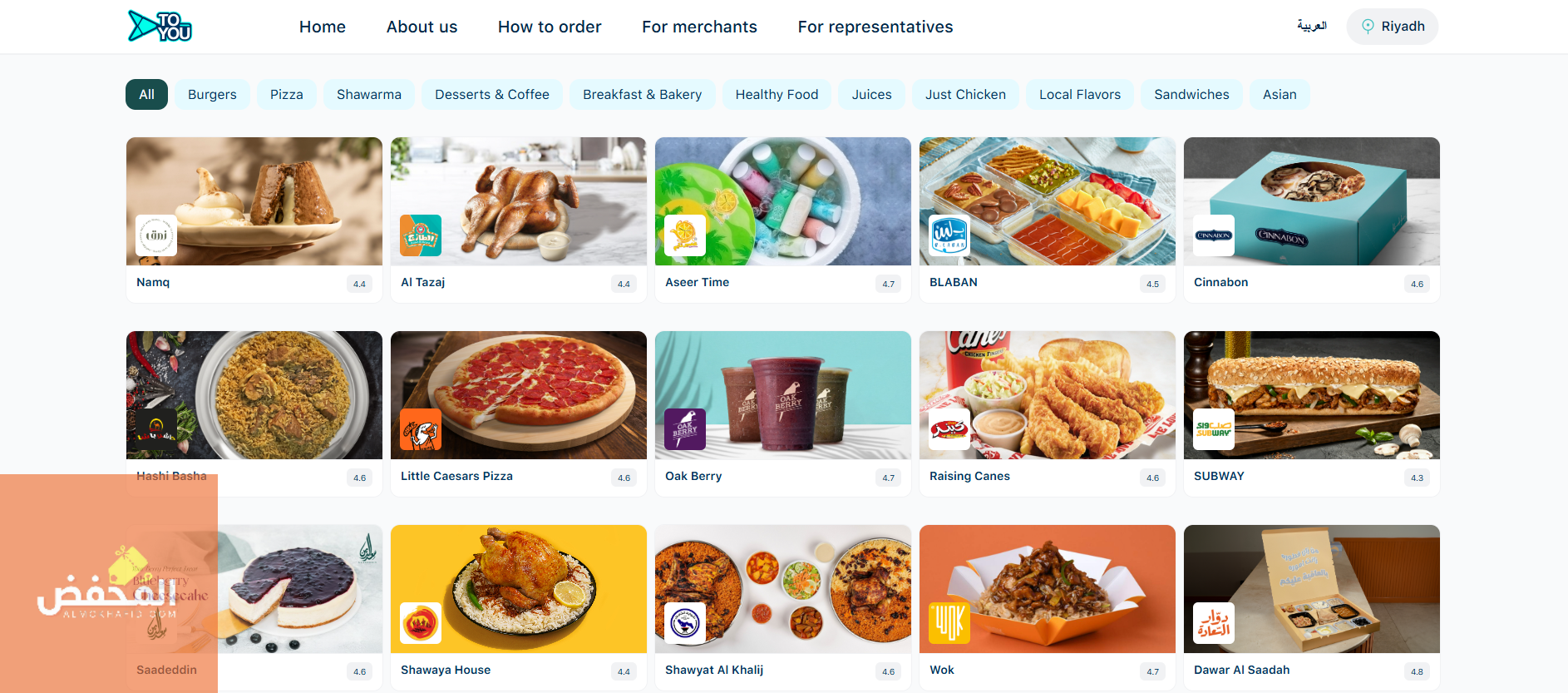Go to For merchants page
Image resolution: width=1568 pixels, height=693 pixels.
click(x=699, y=27)
